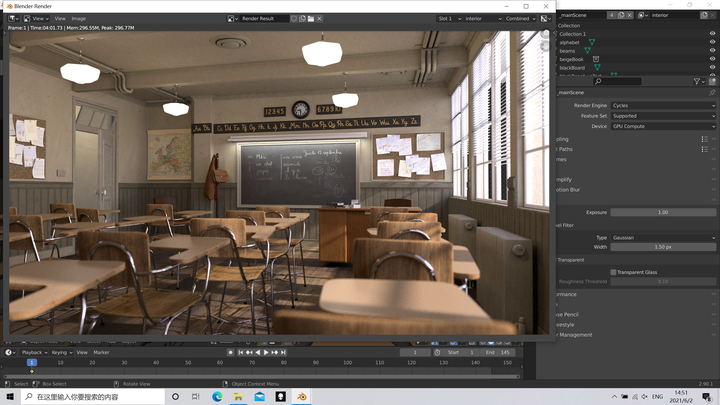Toggle visibility of blackBoard
This screenshot has height=405, width=720.
coord(712,68)
